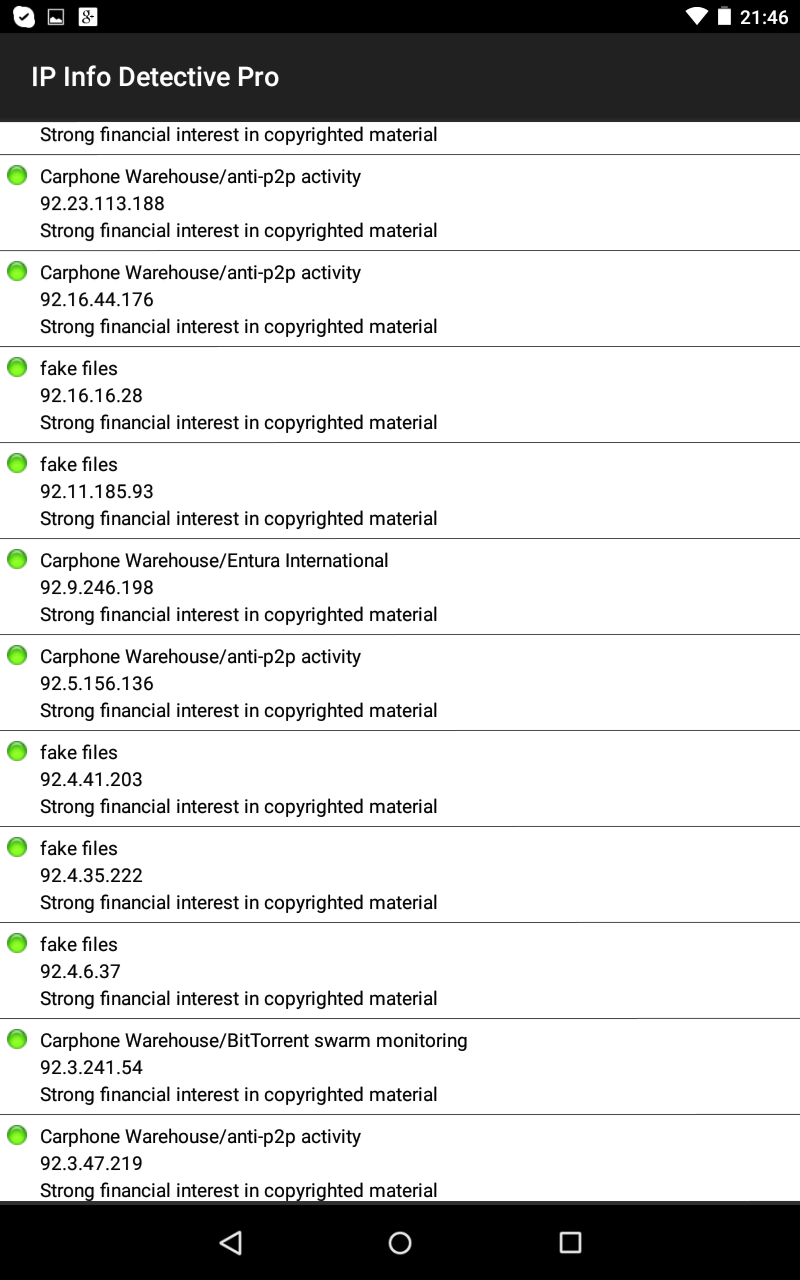
Task: Tap the Wi-Fi signal status icon
Action: pyautogui.click(x=696, y=16)
